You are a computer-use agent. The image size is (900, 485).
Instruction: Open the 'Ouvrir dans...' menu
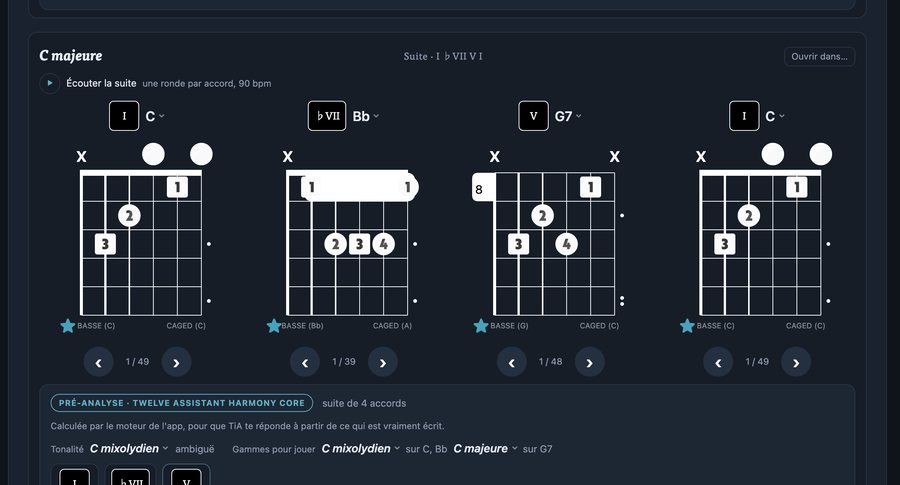click(x=819, y=56)
